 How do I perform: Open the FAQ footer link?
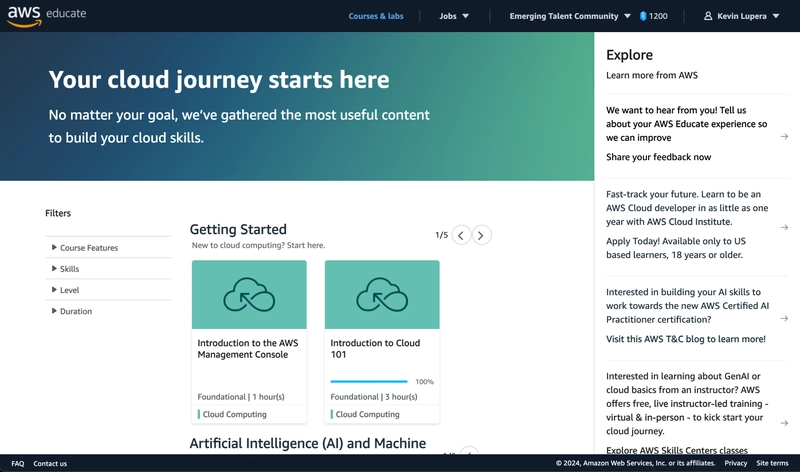[18, 463]
